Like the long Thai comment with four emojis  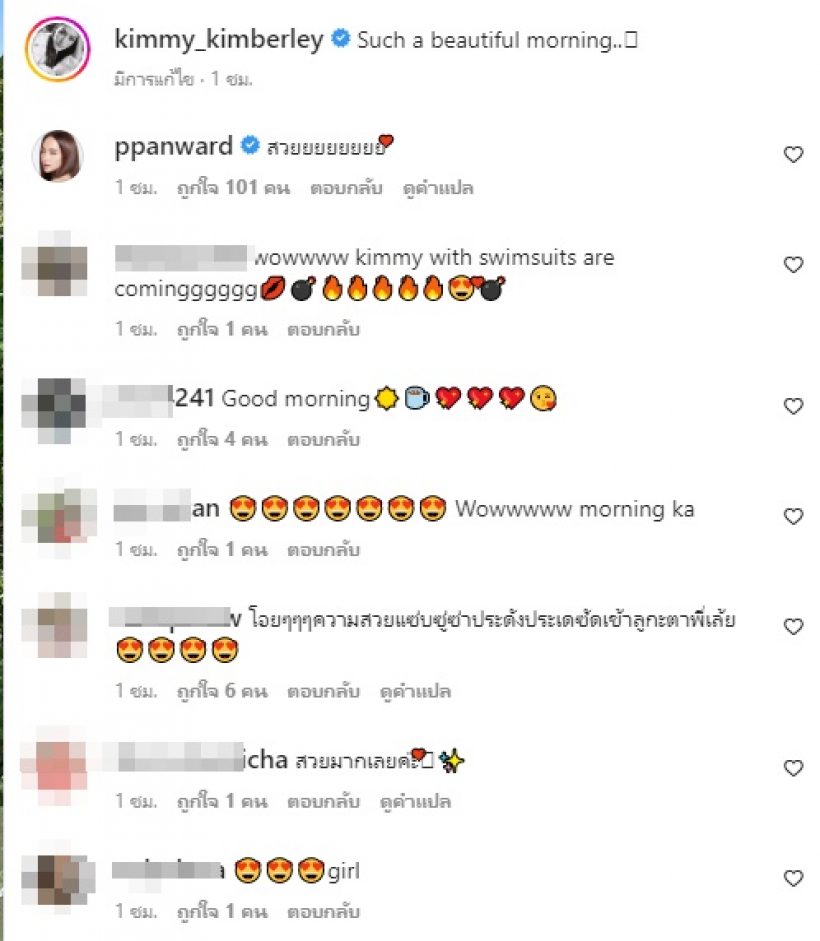coord(793,627)
